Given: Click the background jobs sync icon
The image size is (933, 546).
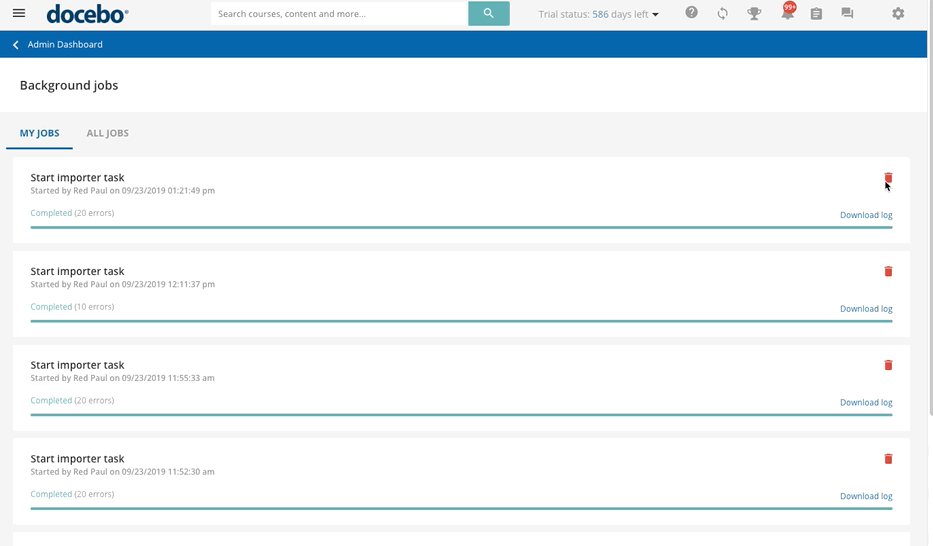Looking at the screenshot, I should tap(722, 13).
